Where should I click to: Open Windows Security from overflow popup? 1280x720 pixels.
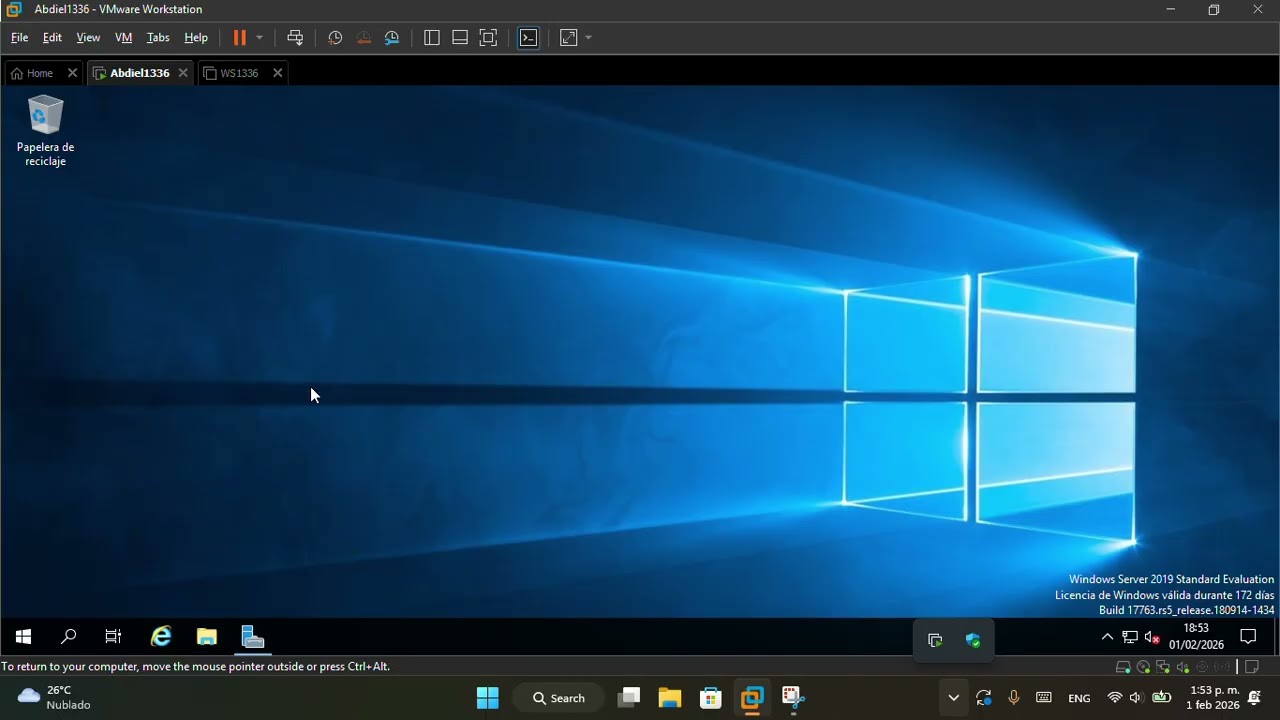pos(973,641)
